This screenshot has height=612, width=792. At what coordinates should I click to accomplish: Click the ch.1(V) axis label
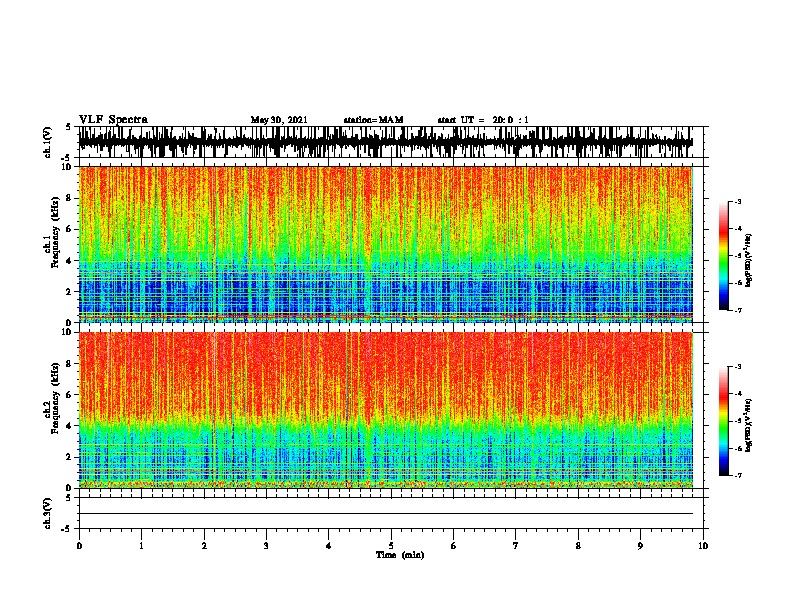point(48,142)
